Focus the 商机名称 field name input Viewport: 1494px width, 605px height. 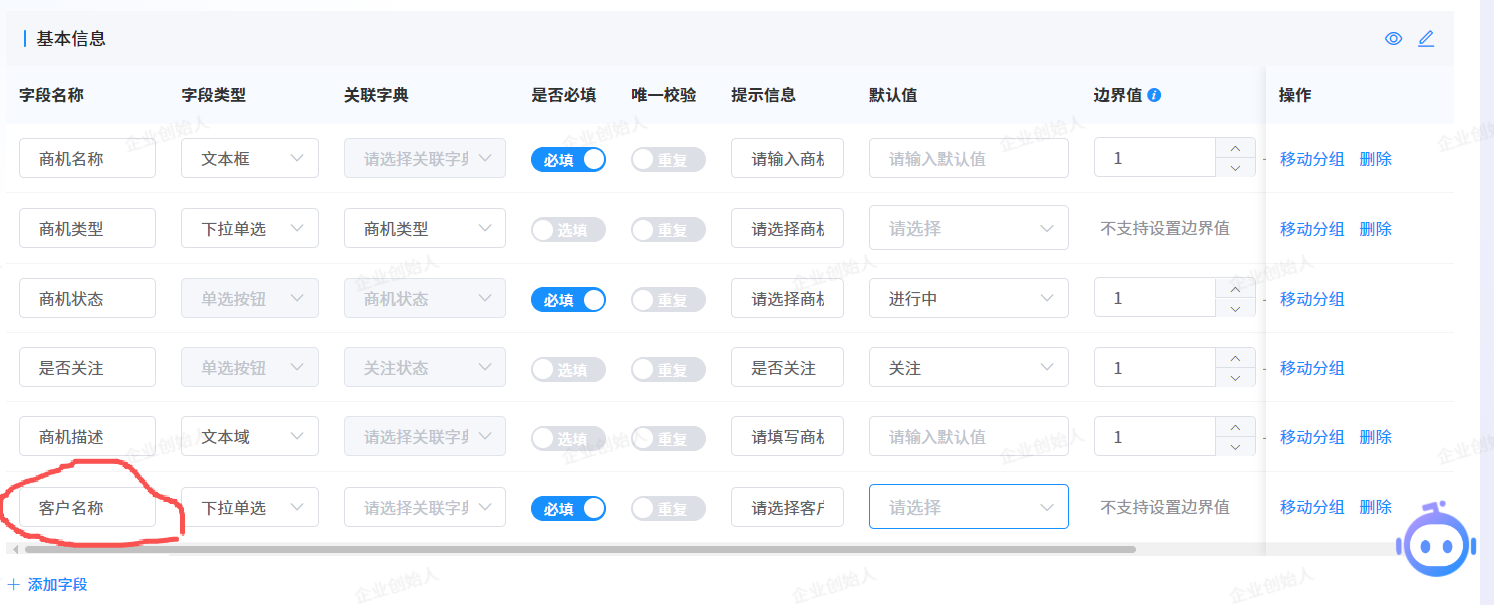[88, 158]
